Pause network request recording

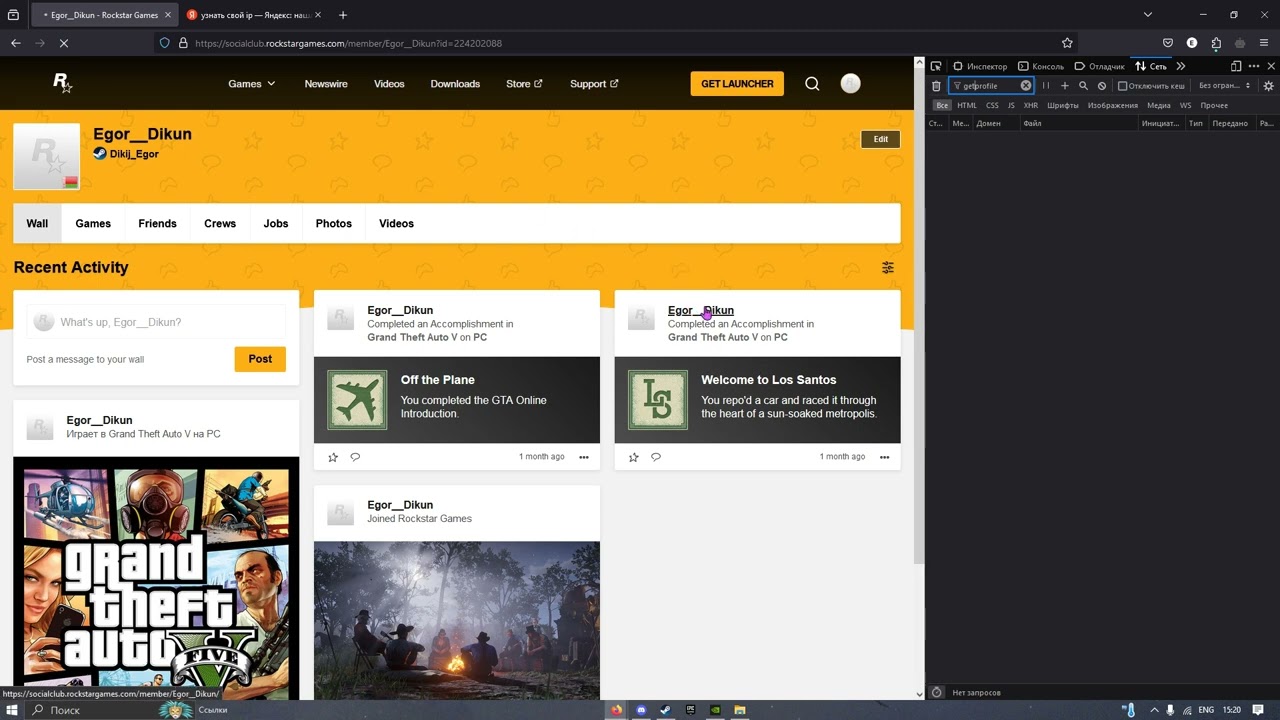coord(1046,86)
